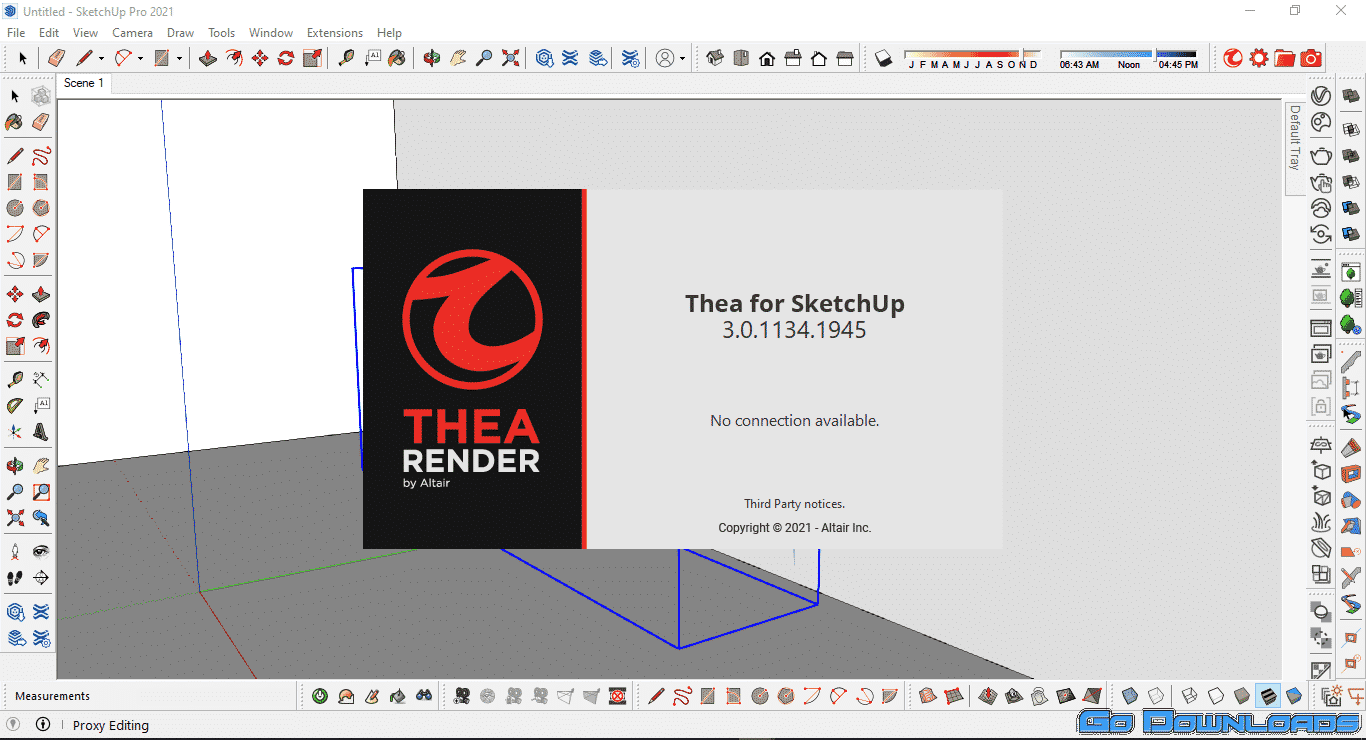
Task: Open the Third Party notices link
Action: coord(794,504)
